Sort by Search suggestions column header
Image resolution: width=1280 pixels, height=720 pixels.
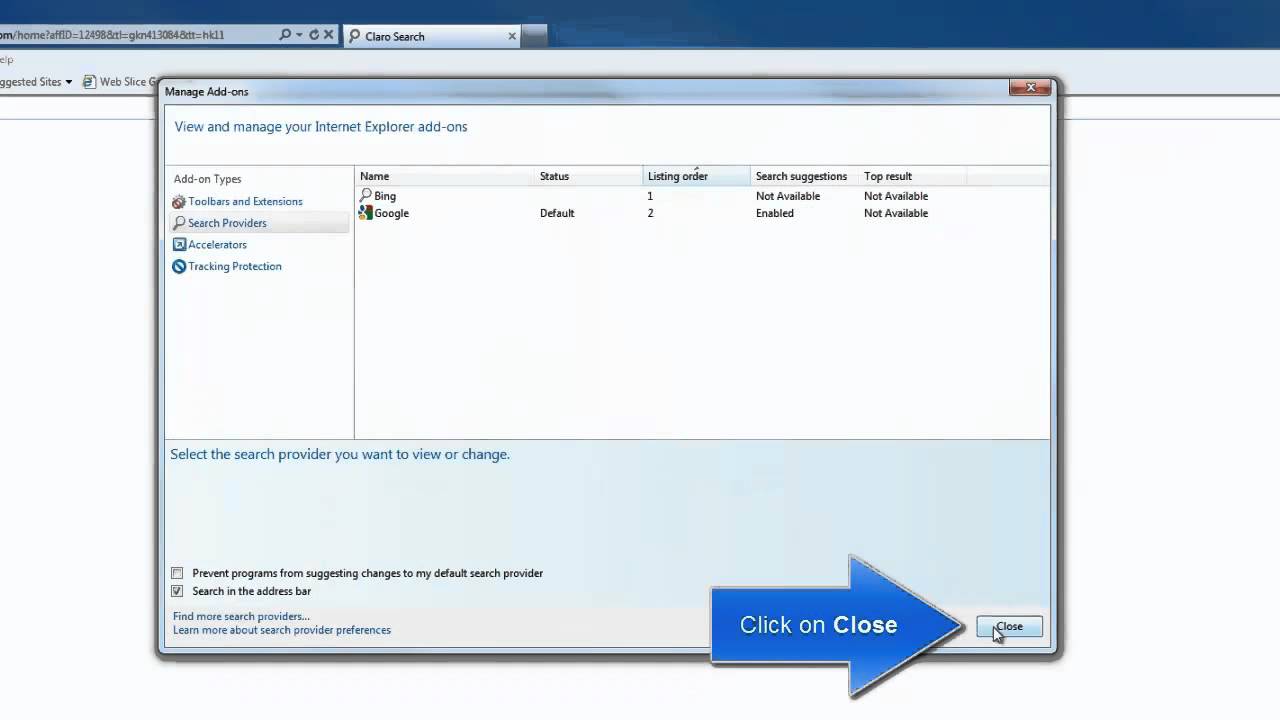(x=804, y=176)
